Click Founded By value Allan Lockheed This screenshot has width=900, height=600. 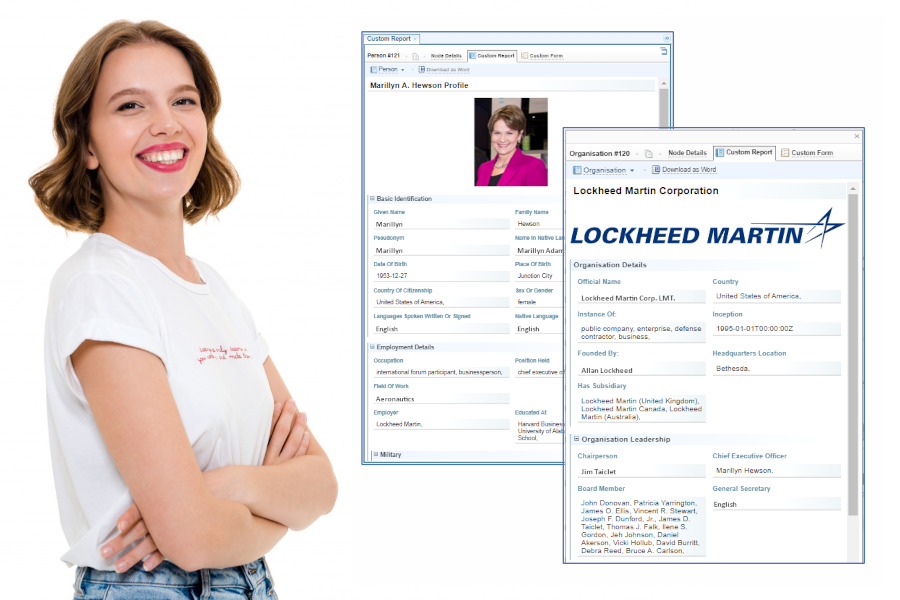[642, 370]
